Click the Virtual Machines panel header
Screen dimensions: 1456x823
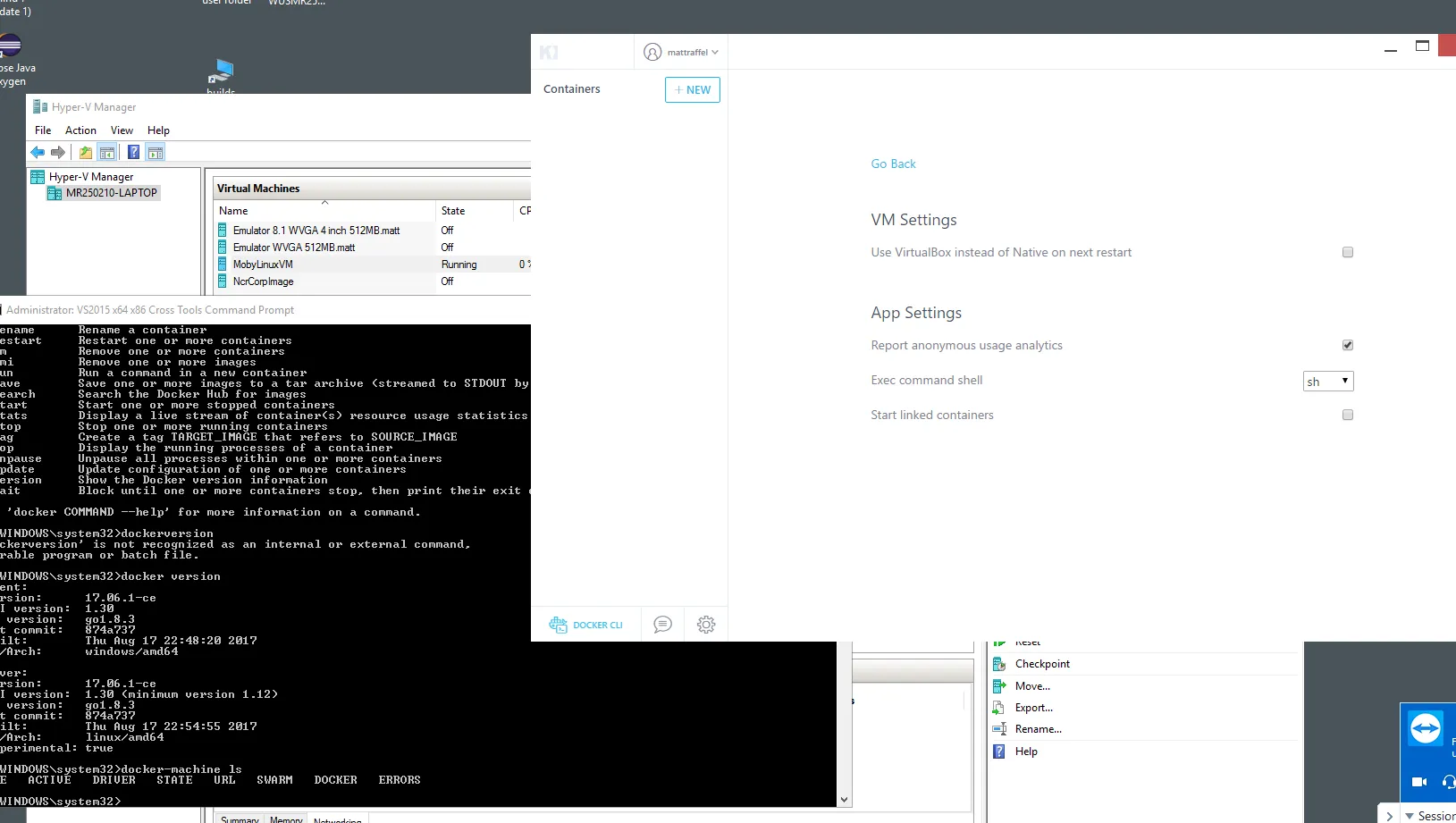[x=372, y=189]
